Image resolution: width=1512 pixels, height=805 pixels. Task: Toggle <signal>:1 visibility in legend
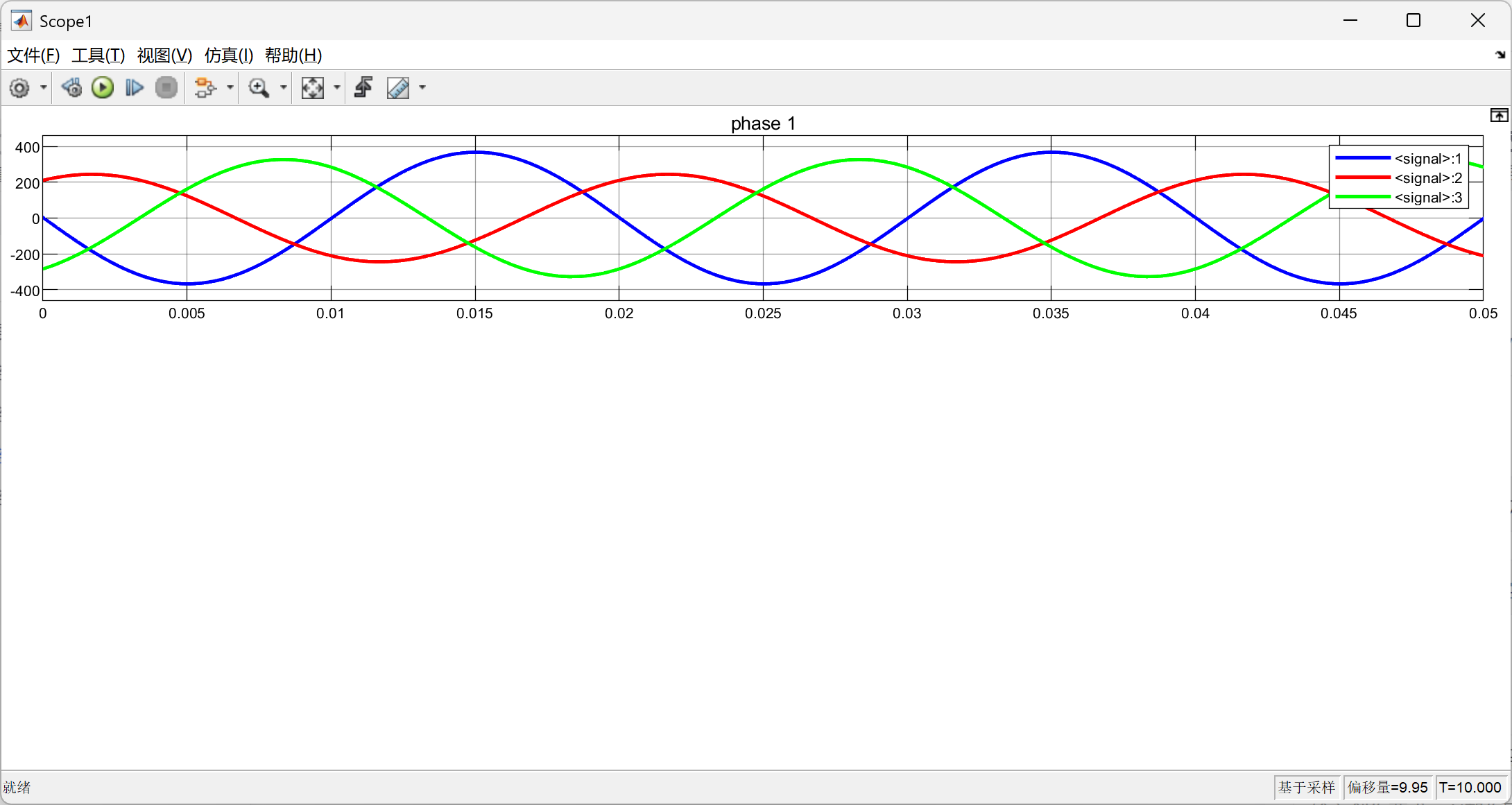coord(1427,159)
